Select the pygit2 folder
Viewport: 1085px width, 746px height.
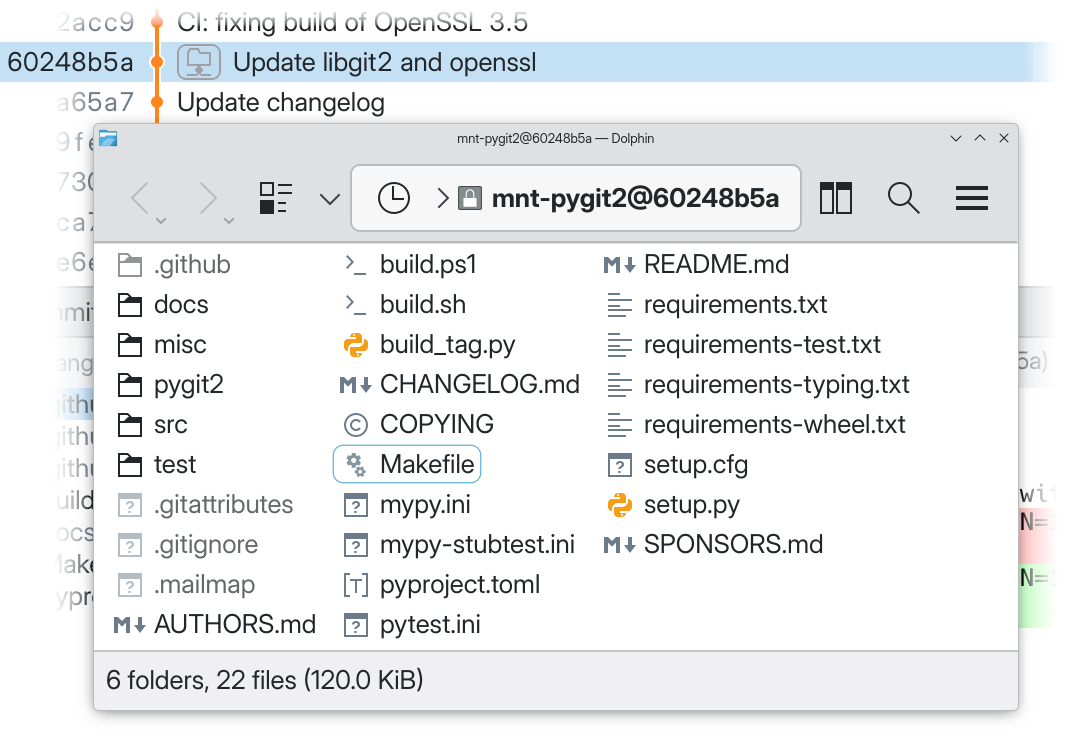tap(187, 385)
